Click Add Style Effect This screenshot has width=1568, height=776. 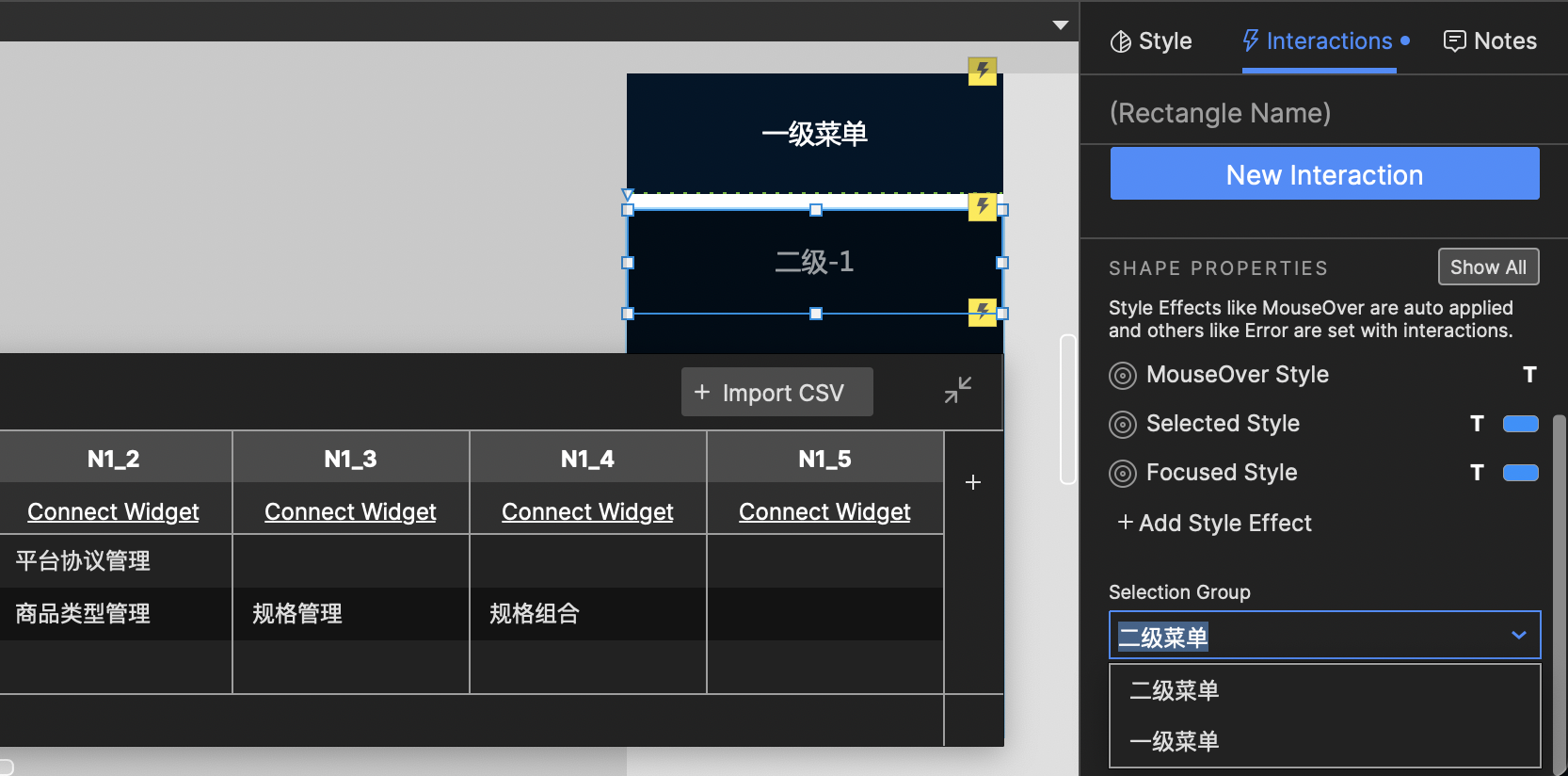tap(1214, 523)
